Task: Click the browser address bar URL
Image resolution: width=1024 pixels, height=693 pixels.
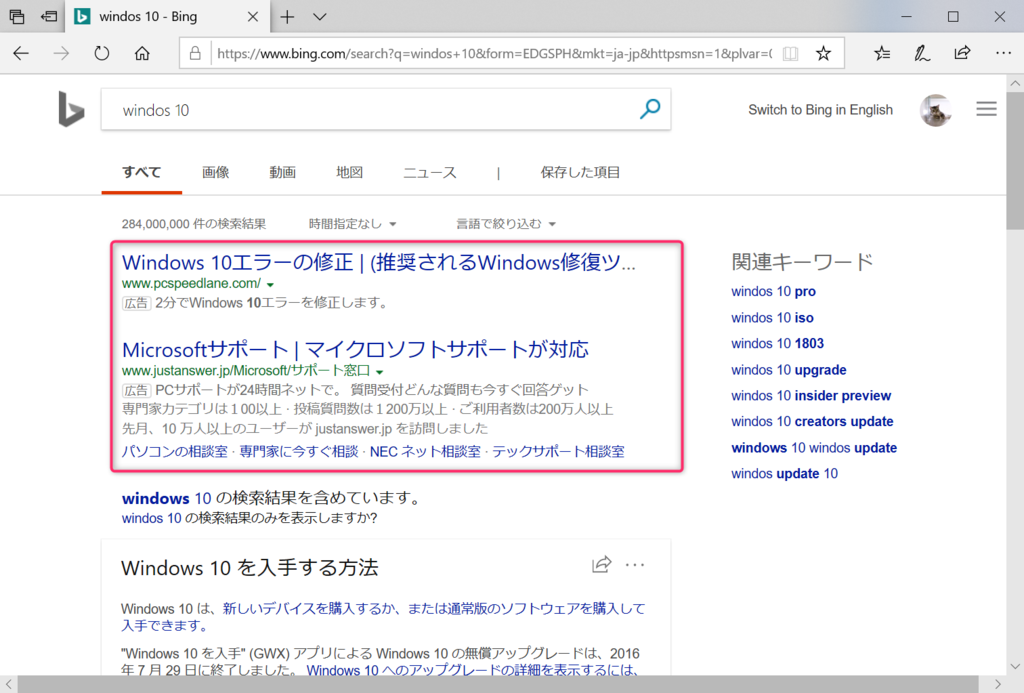Action: coord(494,54)
